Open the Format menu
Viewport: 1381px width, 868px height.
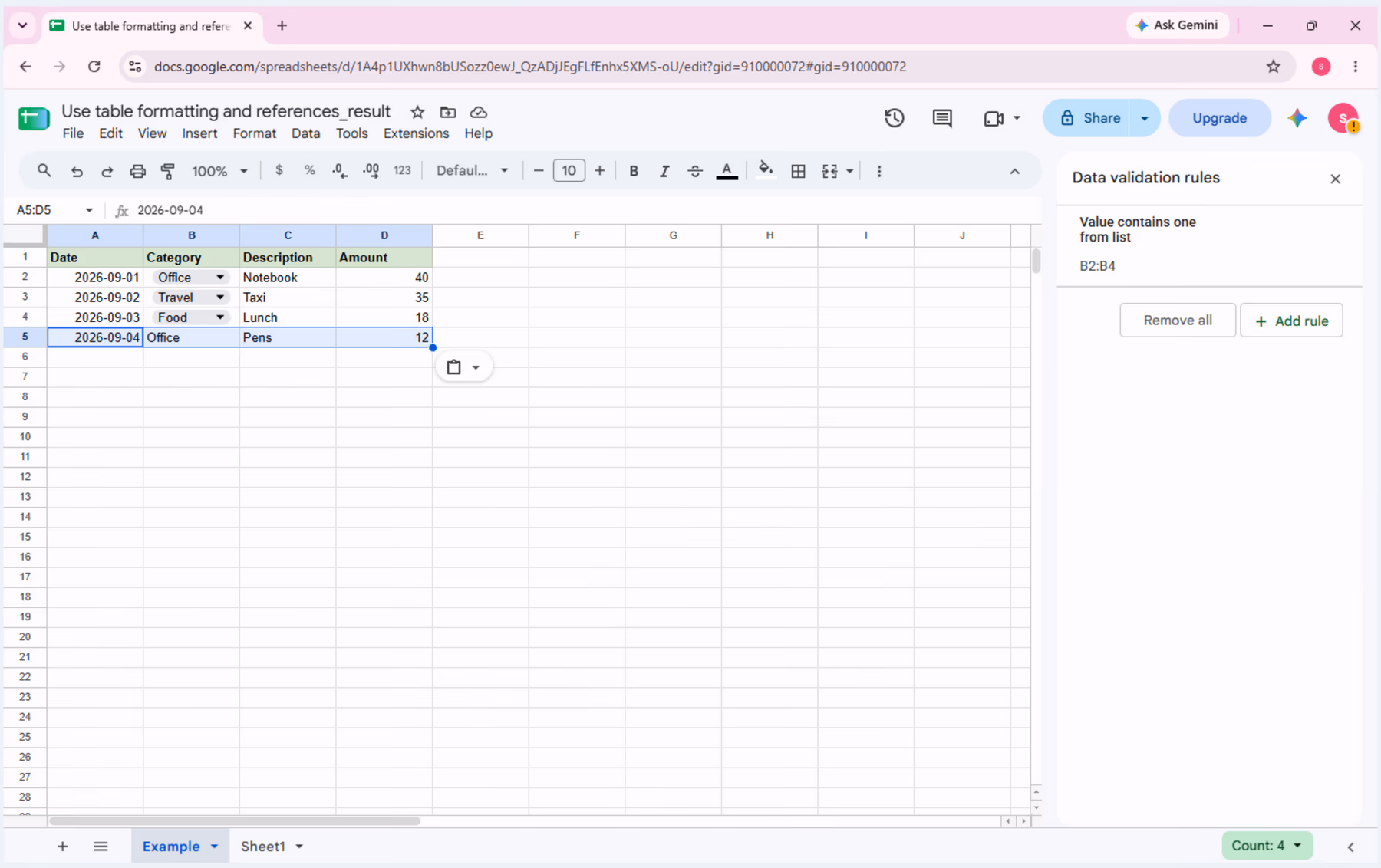pyautogui.click(x=254, y=133)
